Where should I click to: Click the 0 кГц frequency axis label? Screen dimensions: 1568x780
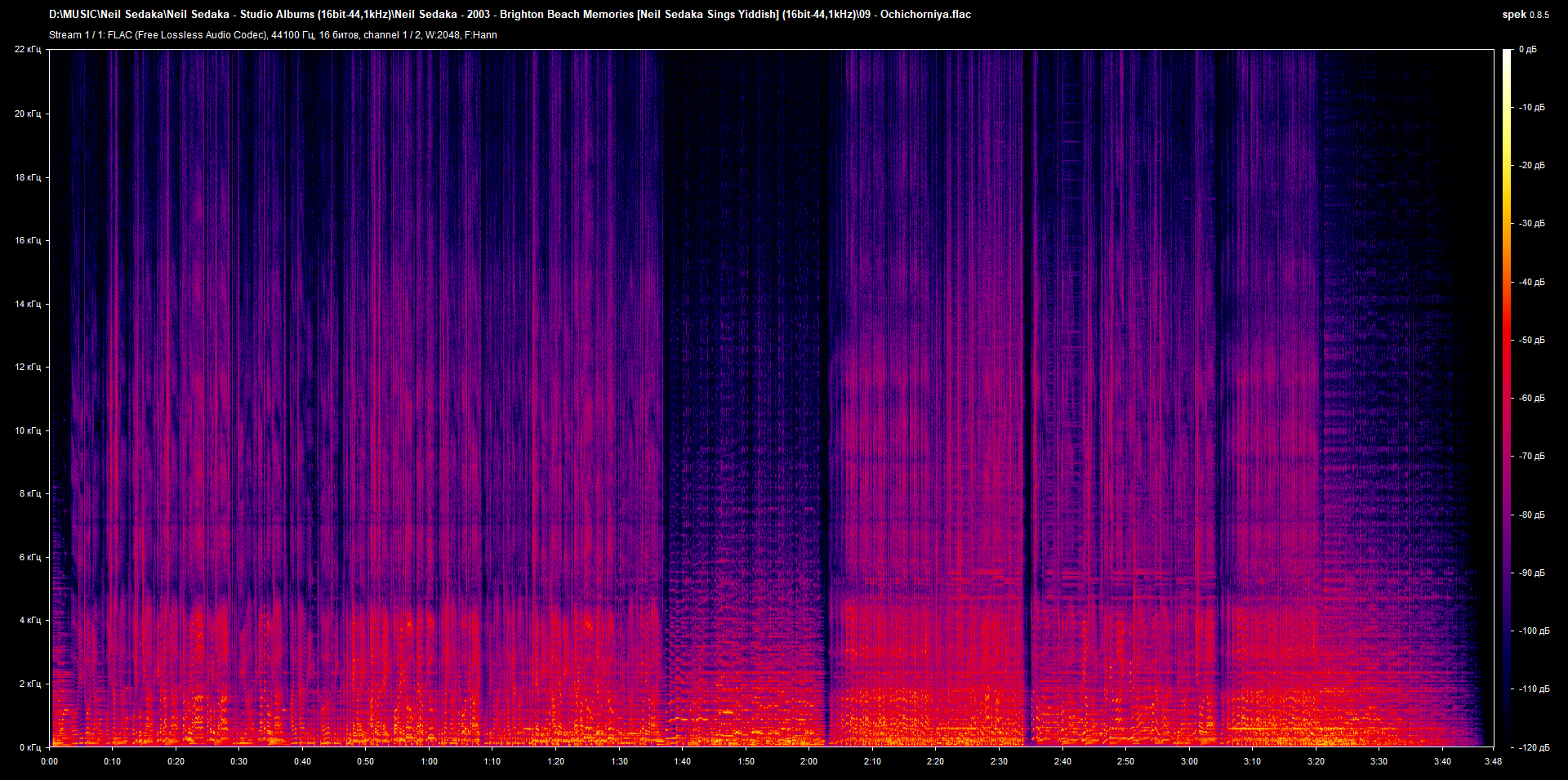[30, 747]
